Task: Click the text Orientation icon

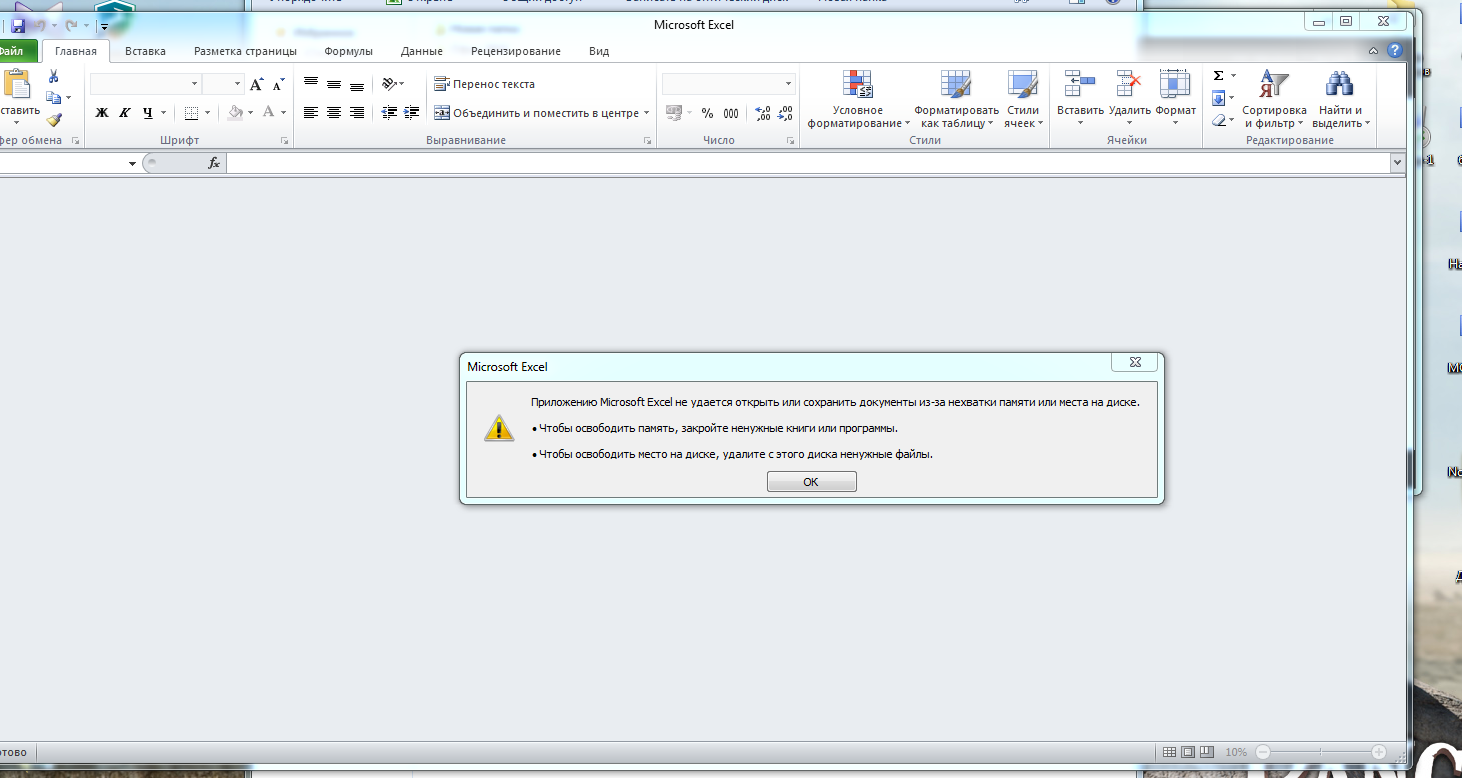Action: coord(390,84)
